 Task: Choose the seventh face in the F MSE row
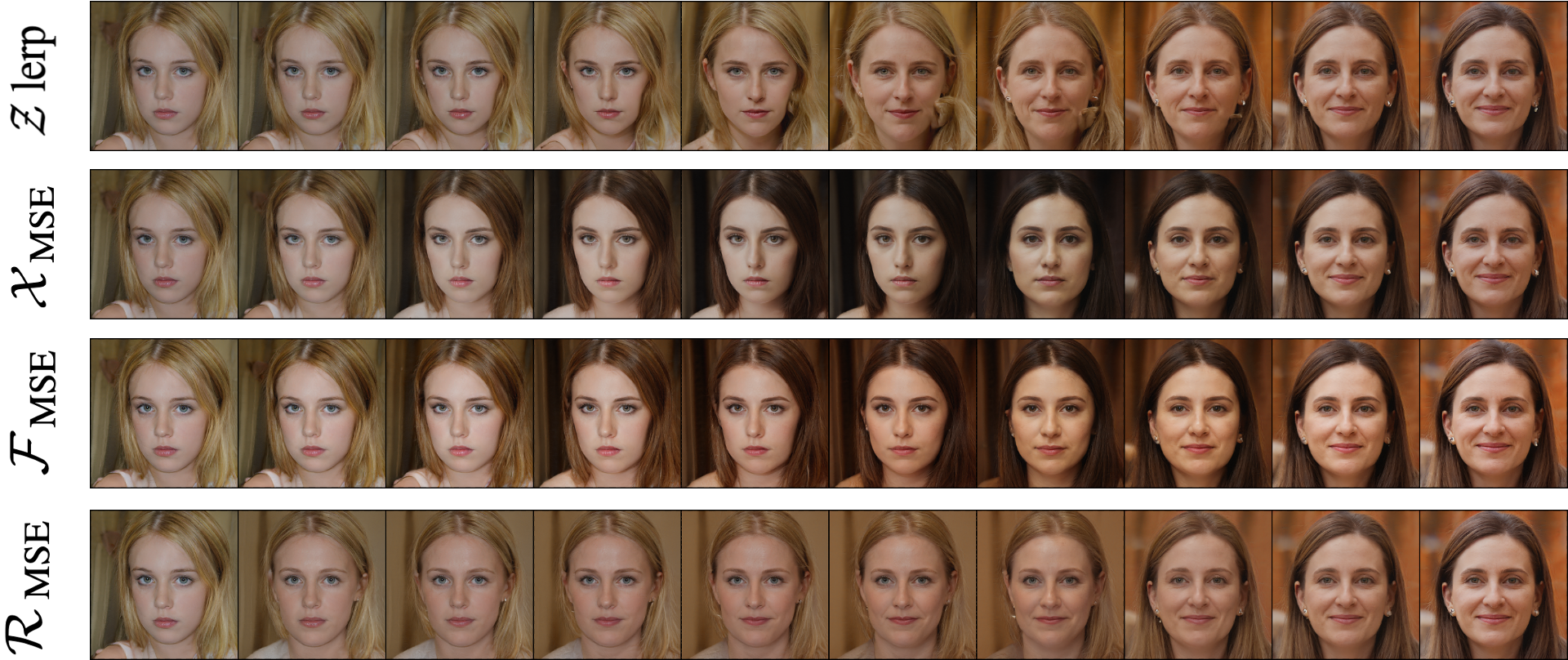pos(1051,413)
